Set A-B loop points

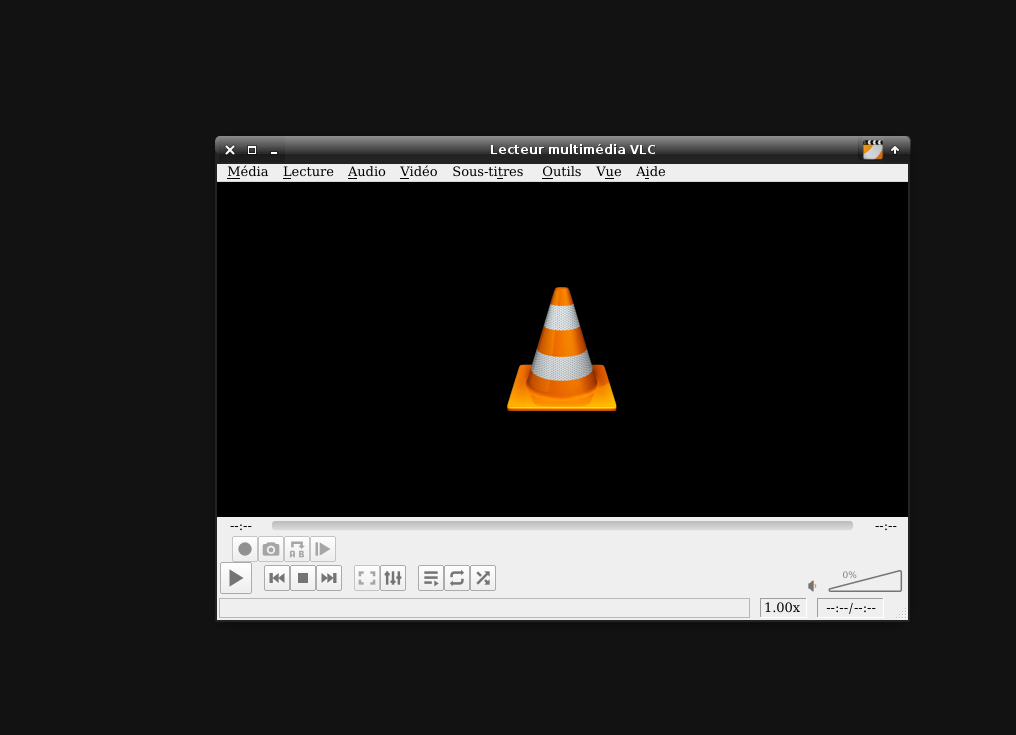point(297,550)
